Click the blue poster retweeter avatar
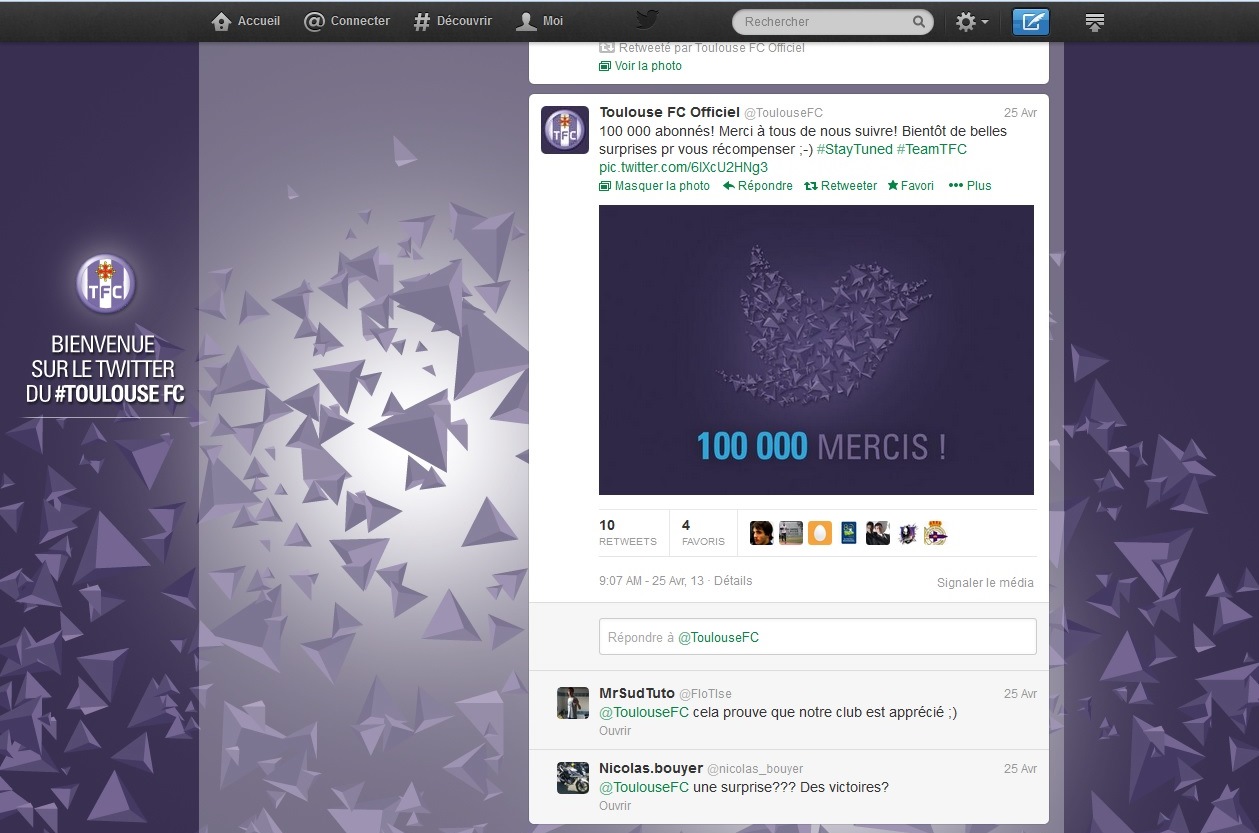The height and width of the screenshot is (833, 1259). click(849, 533)
